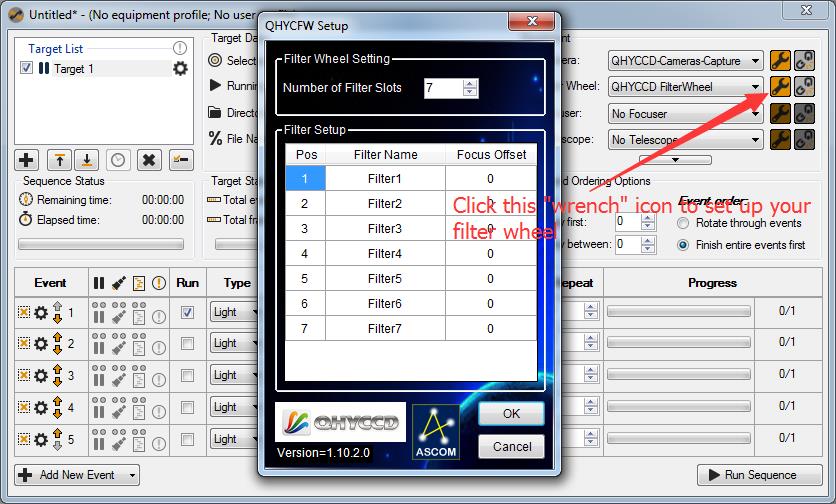Open camera wrench settings icon

click(780, 60)
